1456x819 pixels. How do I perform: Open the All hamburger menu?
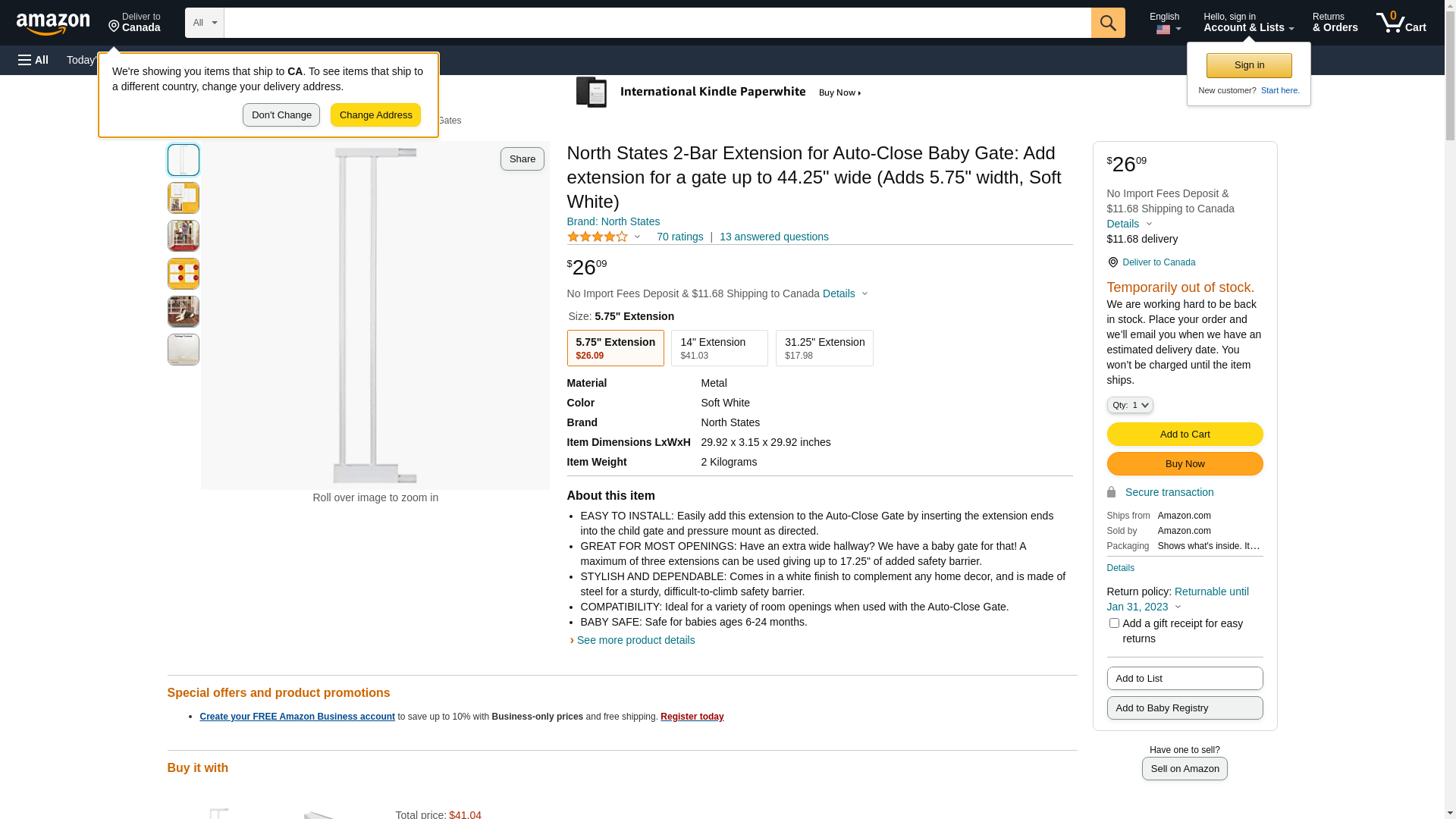33,60
